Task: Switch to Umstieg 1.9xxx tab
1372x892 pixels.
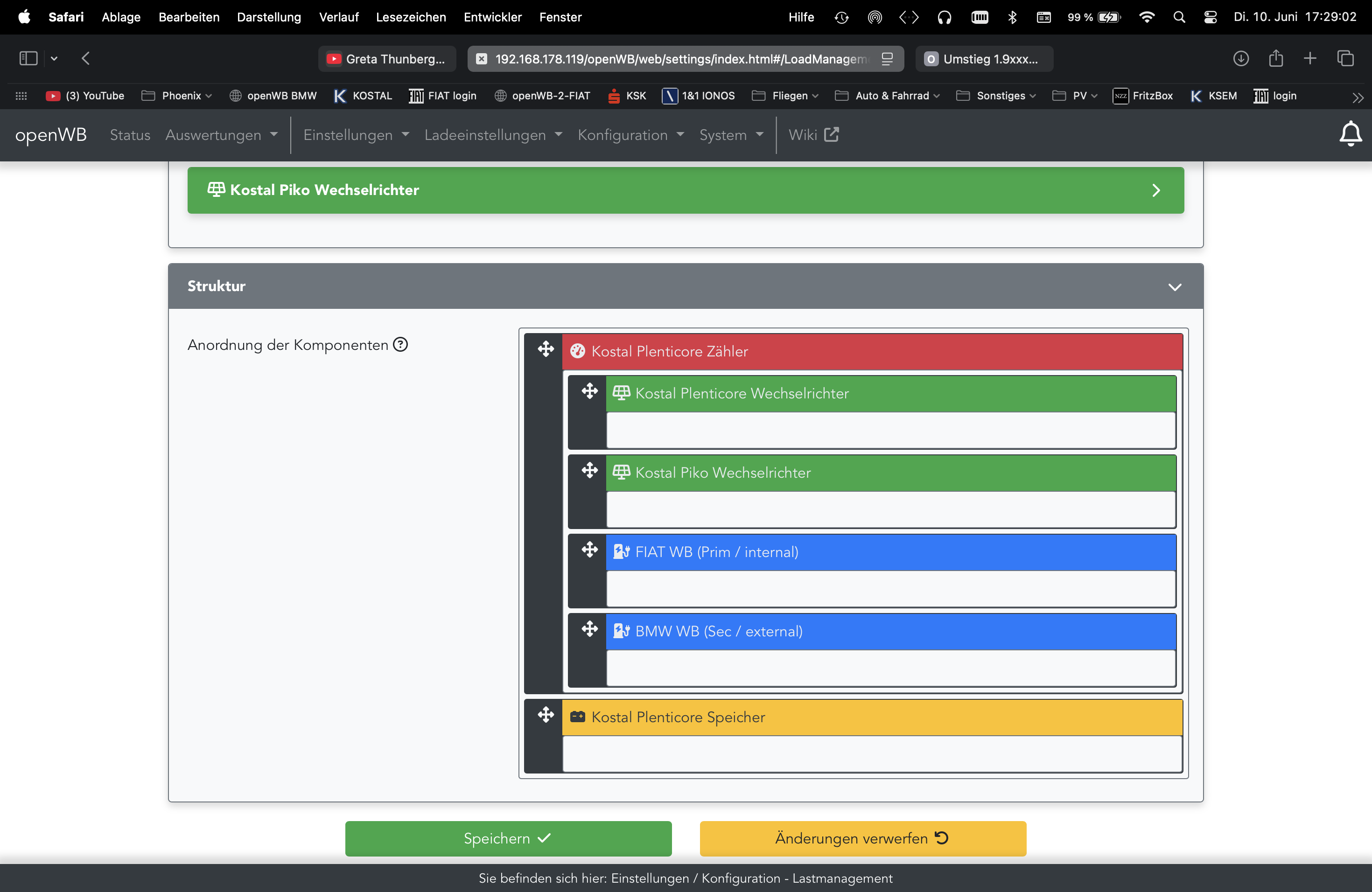Action: (x=983, y=59)
